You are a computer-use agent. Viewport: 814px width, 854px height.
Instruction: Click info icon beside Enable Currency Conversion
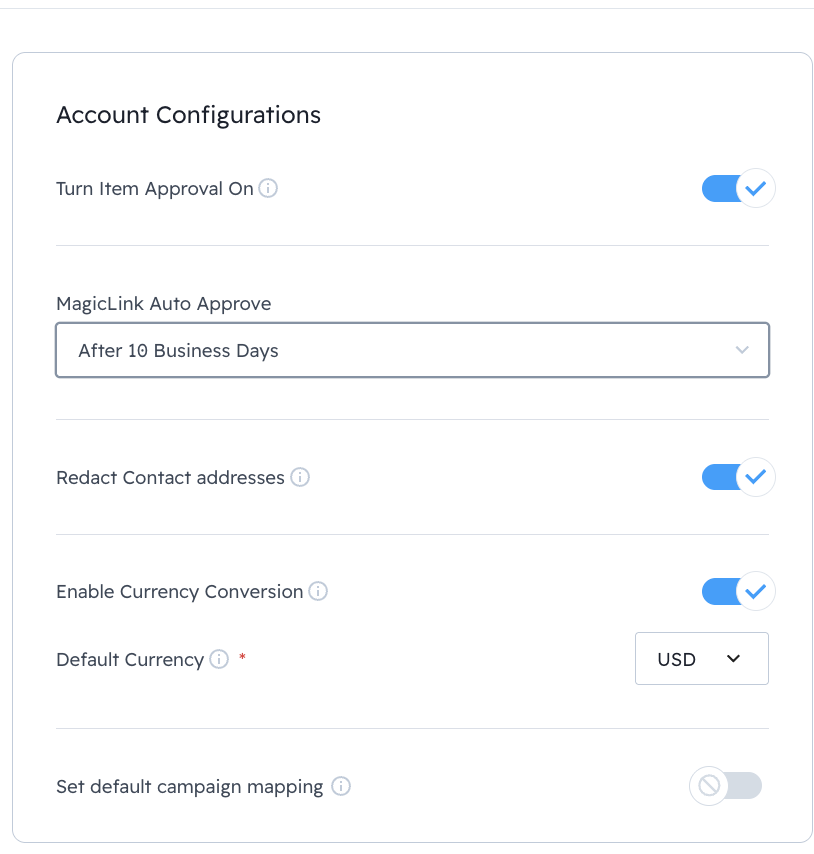318,591
